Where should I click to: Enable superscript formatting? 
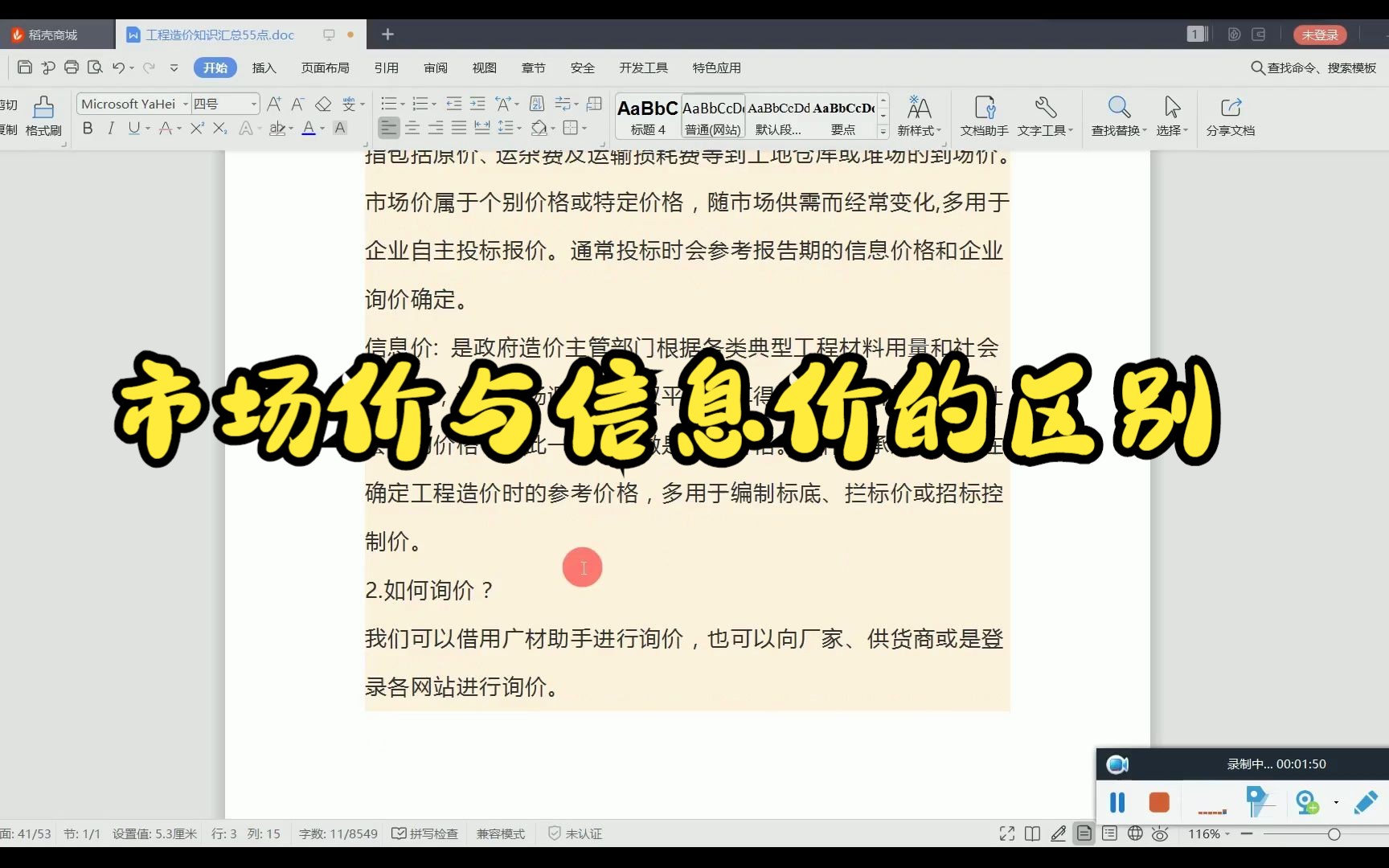(196, 128)
